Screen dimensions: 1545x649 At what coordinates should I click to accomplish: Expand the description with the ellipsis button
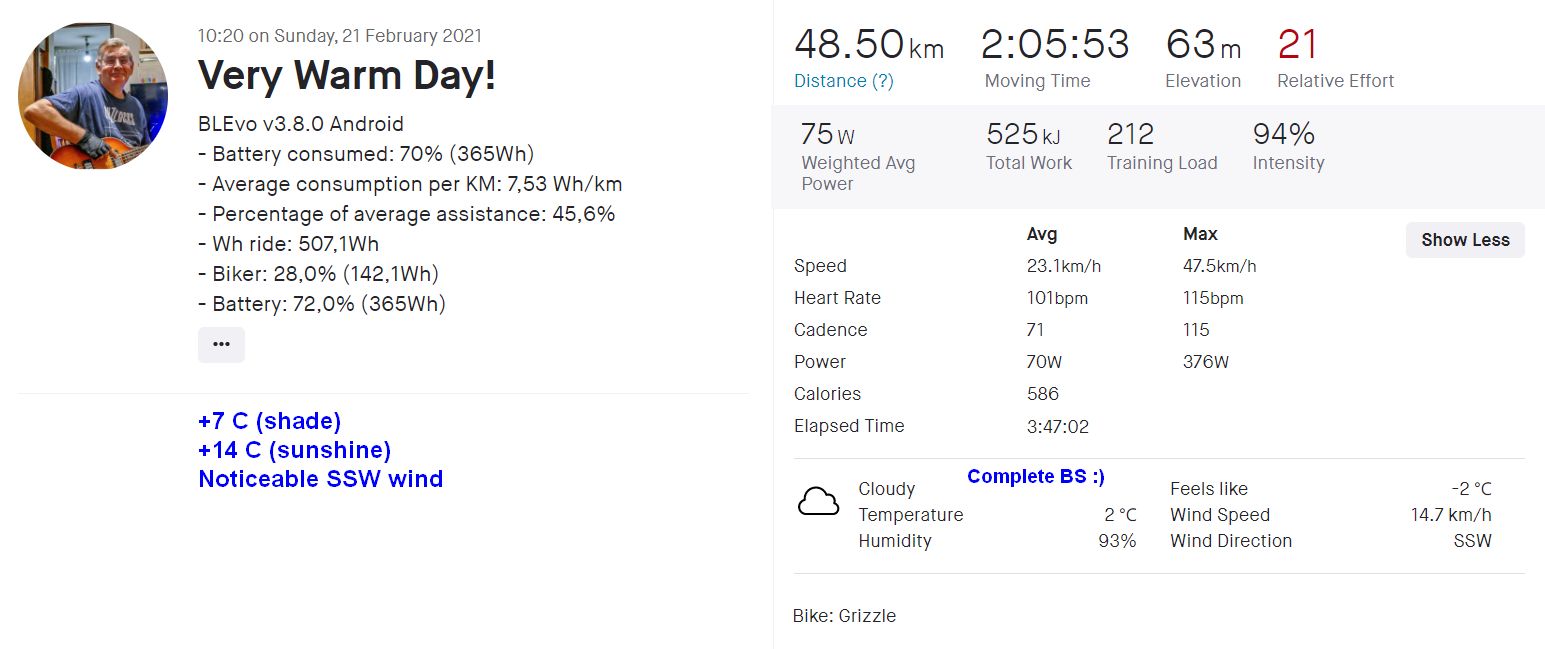coord(221,344)
